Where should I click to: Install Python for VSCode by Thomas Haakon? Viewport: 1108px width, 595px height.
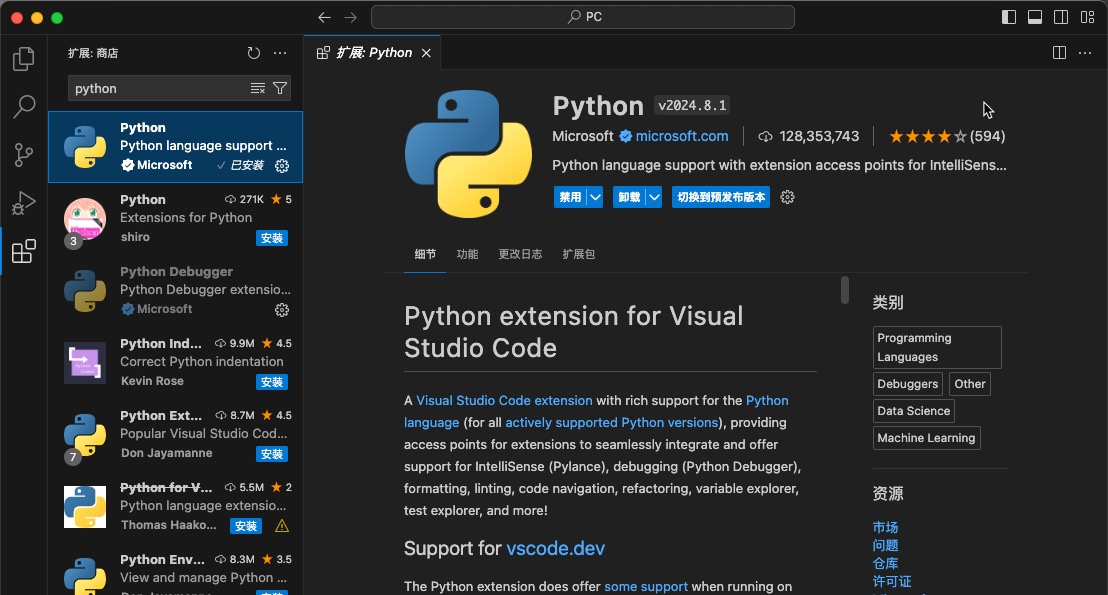pyautogui.click(x=246, y=526)
